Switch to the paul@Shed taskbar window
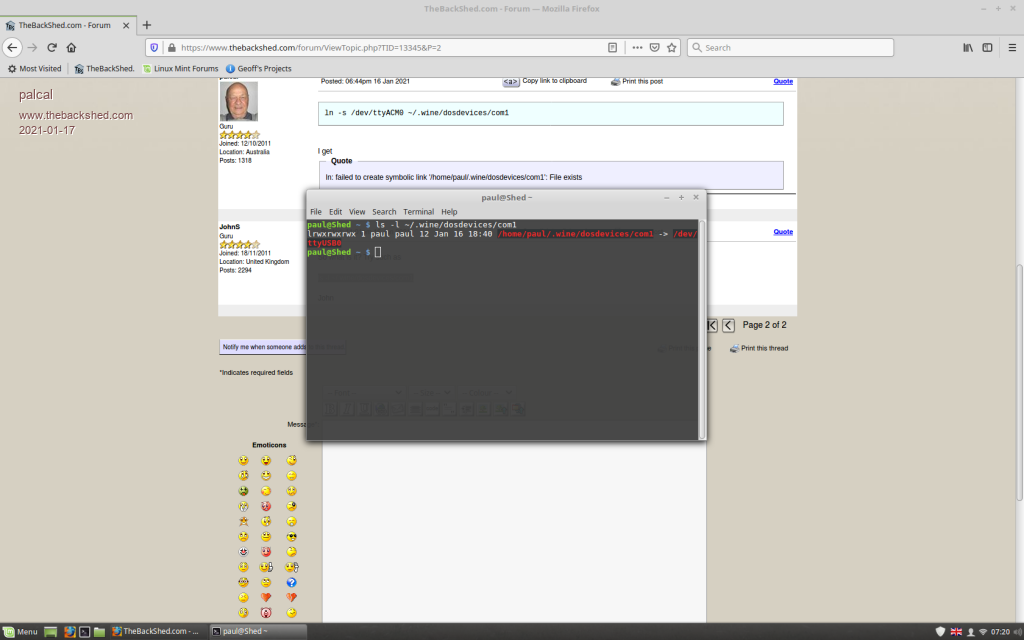This screenshot has width=1024, height=640. click(240, 631)
